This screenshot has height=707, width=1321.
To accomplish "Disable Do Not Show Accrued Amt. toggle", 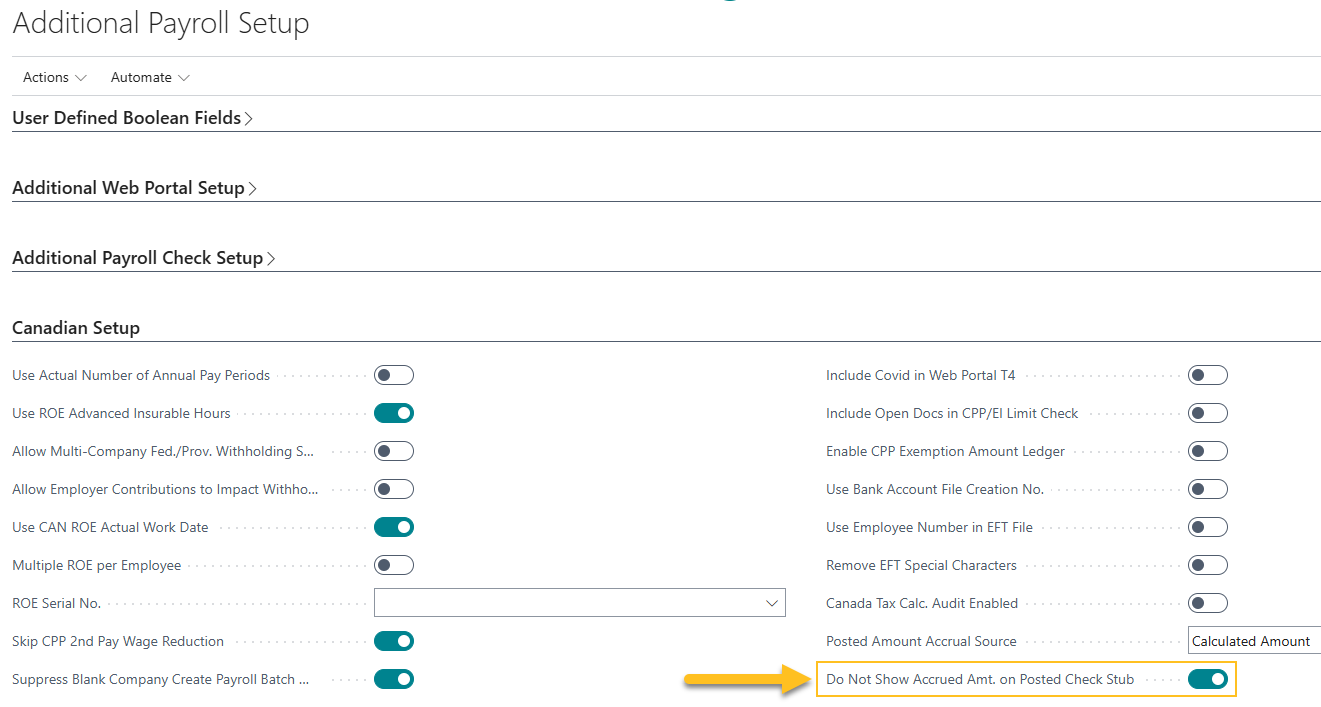I will (x=1207, y=679).
